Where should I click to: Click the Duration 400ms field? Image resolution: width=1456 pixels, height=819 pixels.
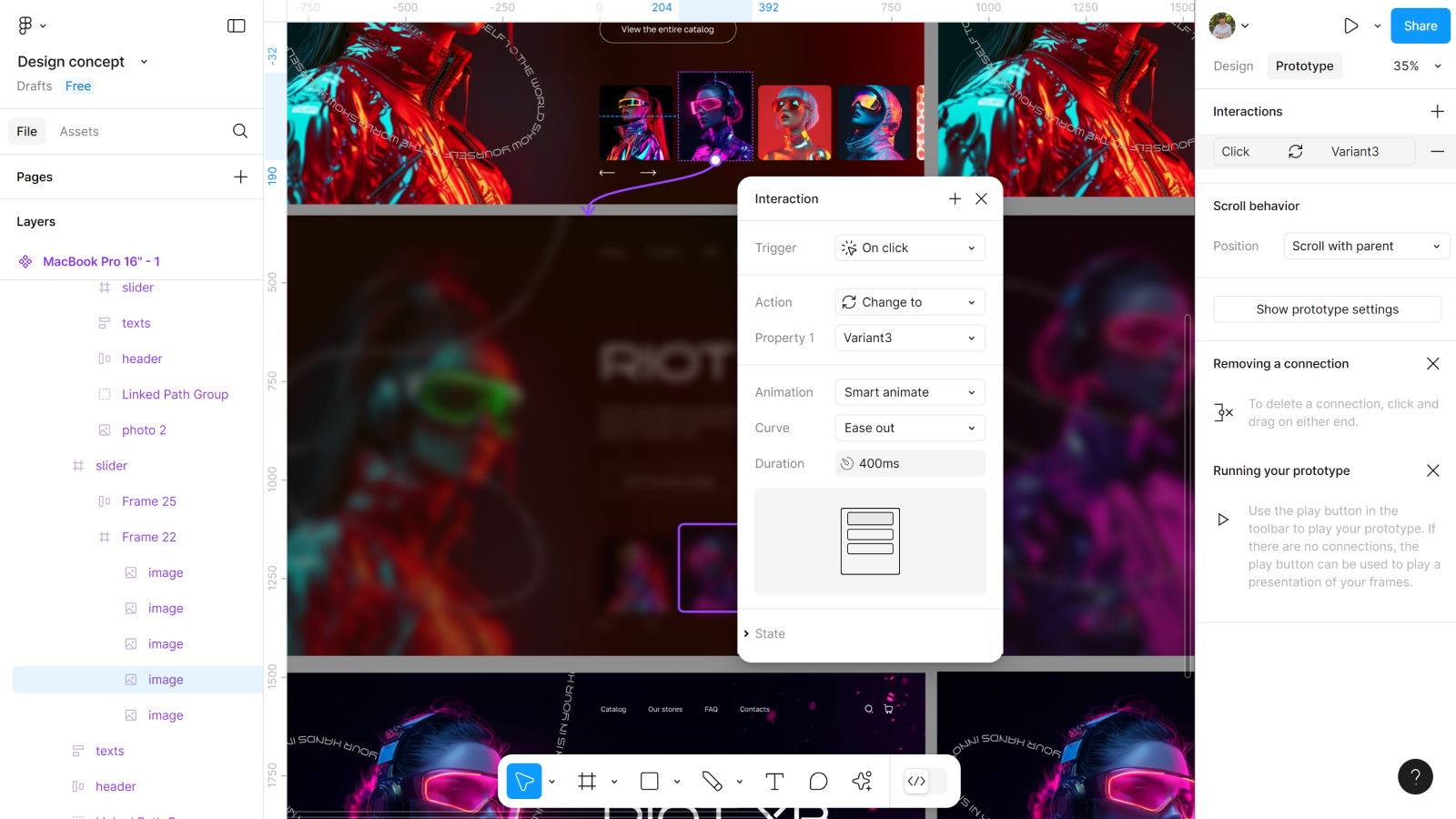(x=910, y=463)
